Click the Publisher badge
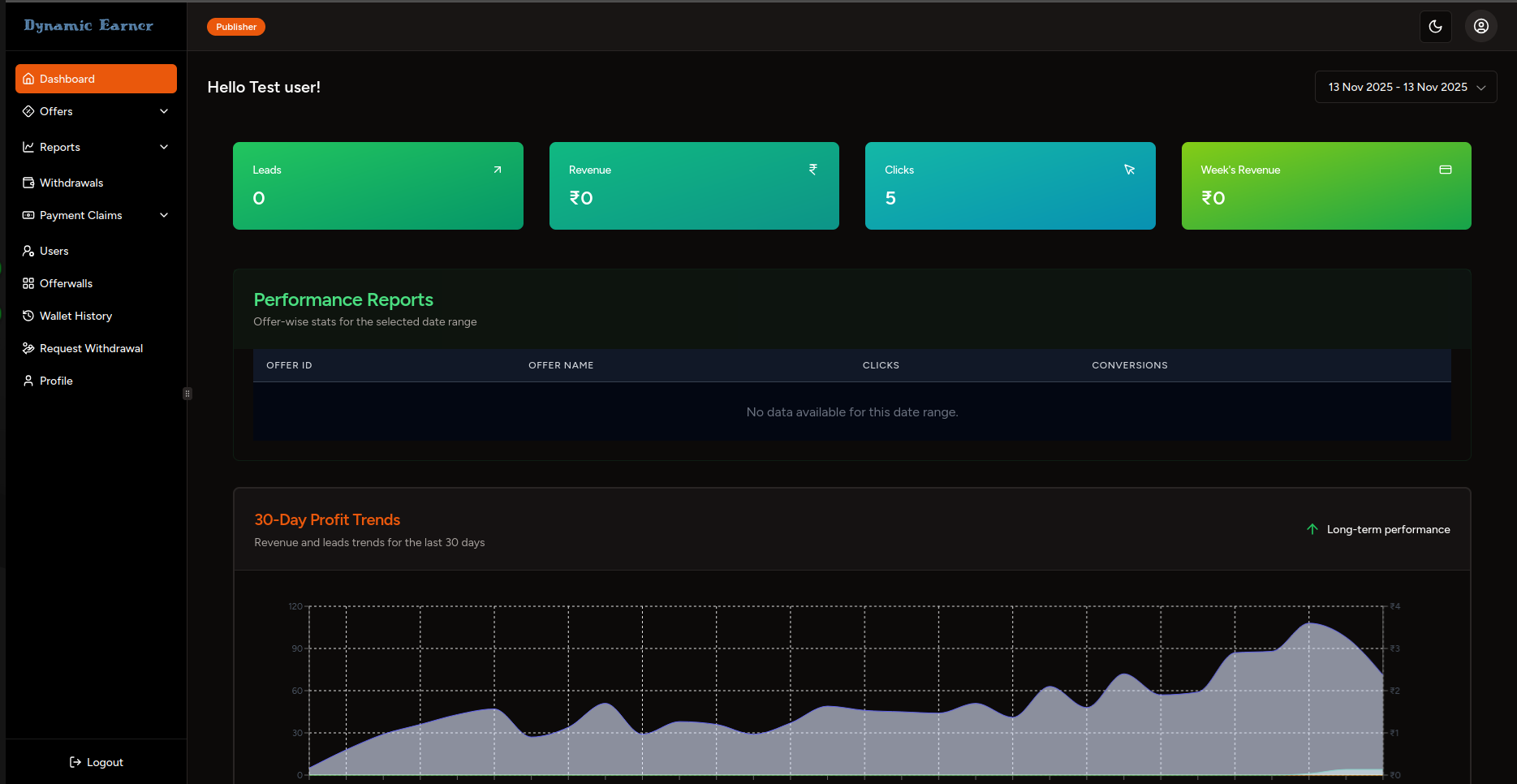This screenshot has height=784, width=1517. point(235,26)
